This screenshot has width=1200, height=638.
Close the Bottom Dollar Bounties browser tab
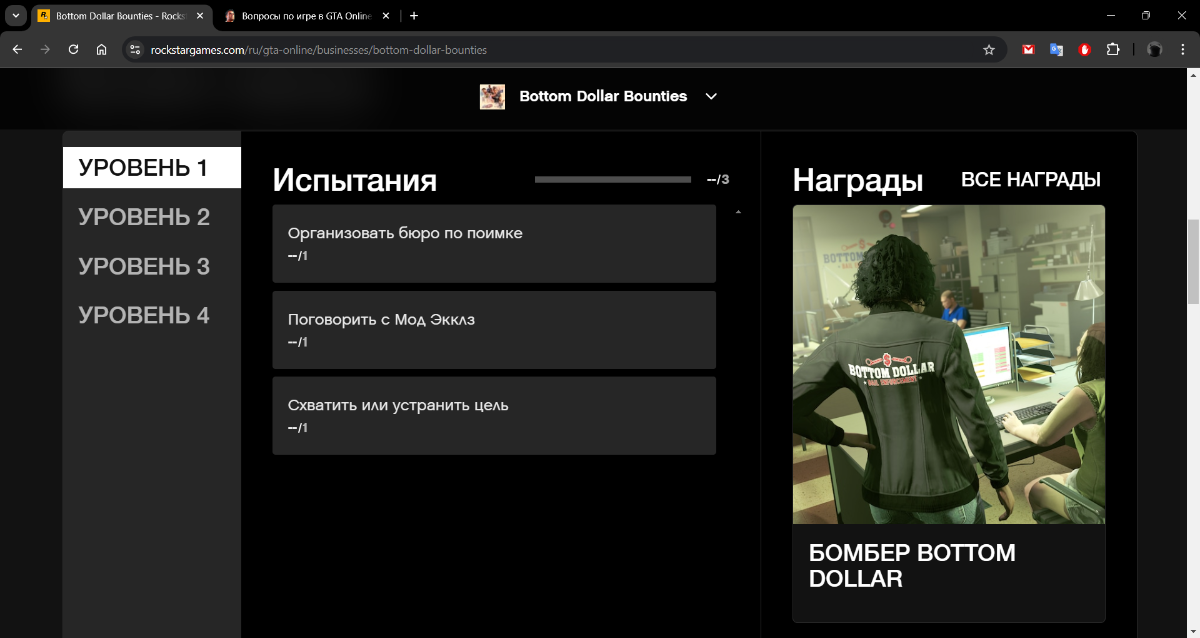coord(199,16)
